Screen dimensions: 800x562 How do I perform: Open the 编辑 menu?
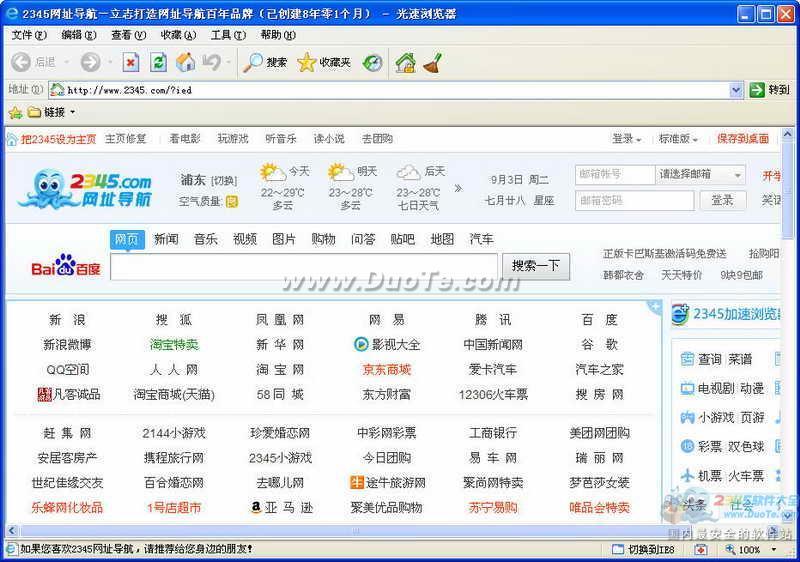[79, 35]
